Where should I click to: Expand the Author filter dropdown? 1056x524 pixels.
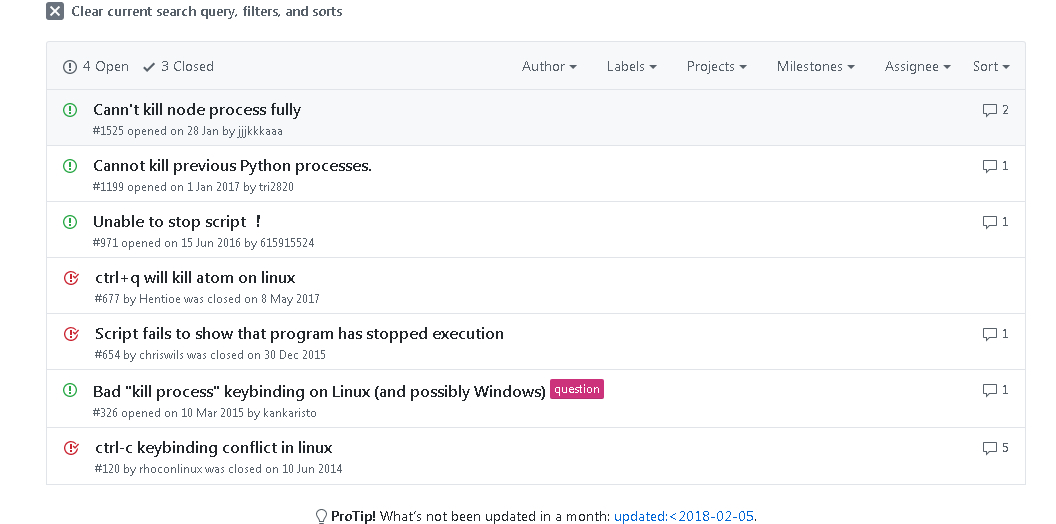(549, 66)
